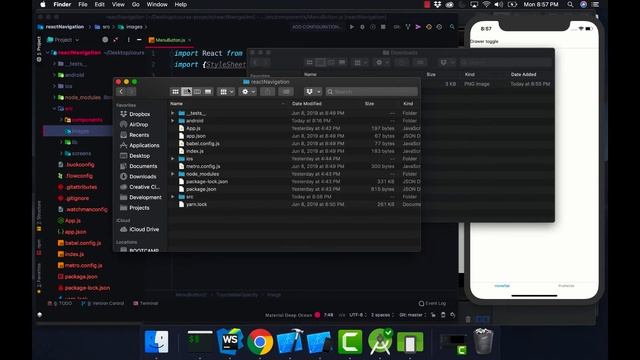Screen dimensions: 640x360
Task: Expand the __tests__ folder in Finder list
Action: tap(173, 113)
